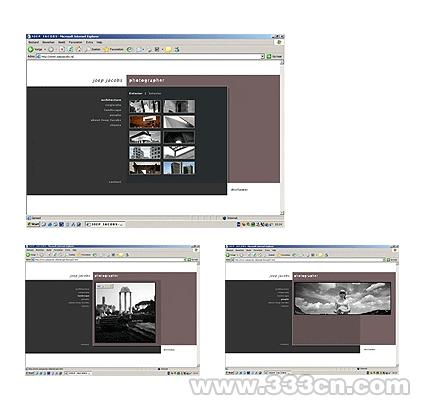Open blue sky towers thumbnail, bottom right
Image resolution: width=424 pixels, height=405 pixels.
tap(179, 168)
